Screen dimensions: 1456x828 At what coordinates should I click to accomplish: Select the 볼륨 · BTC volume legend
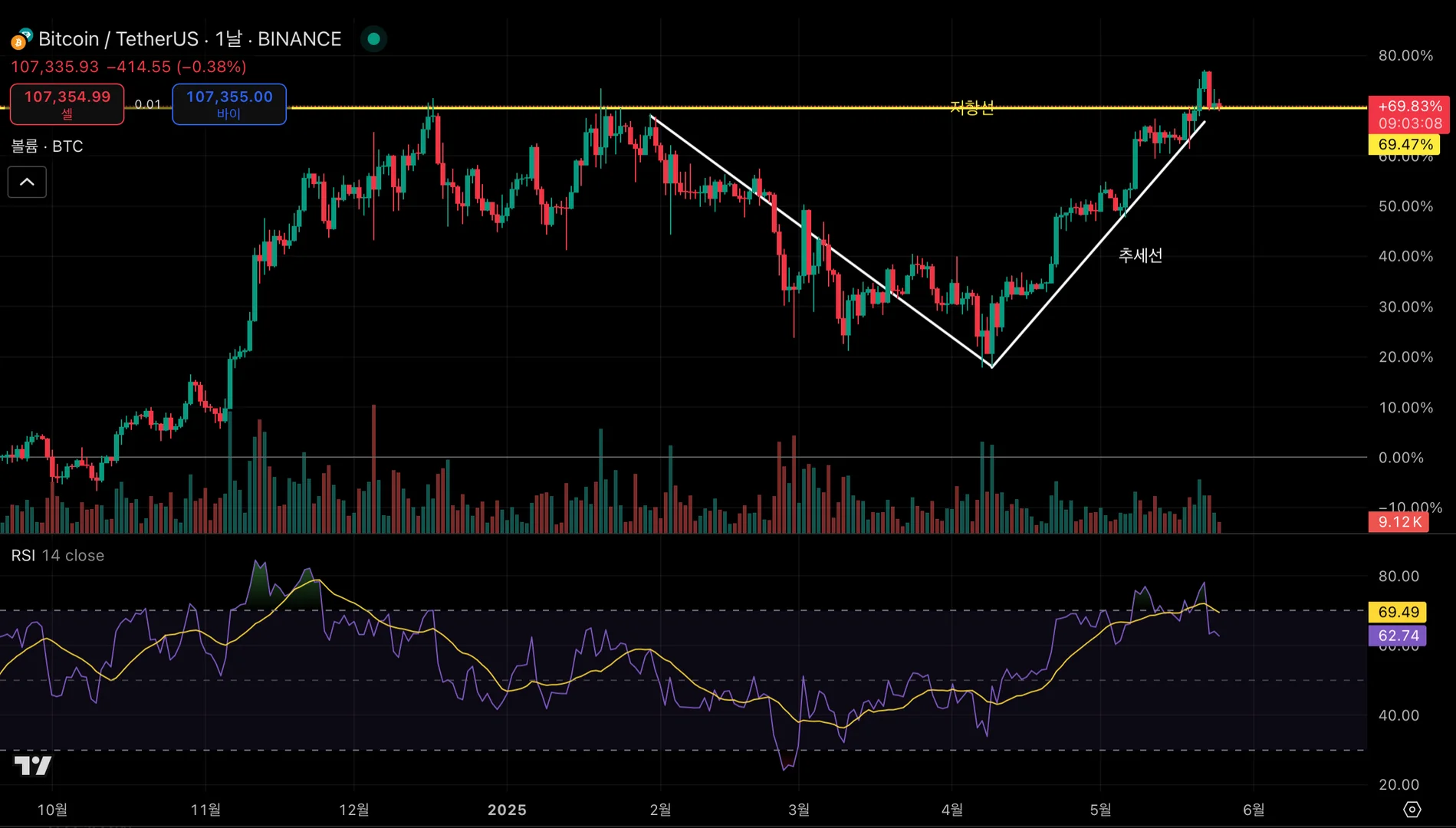point(47,146)
